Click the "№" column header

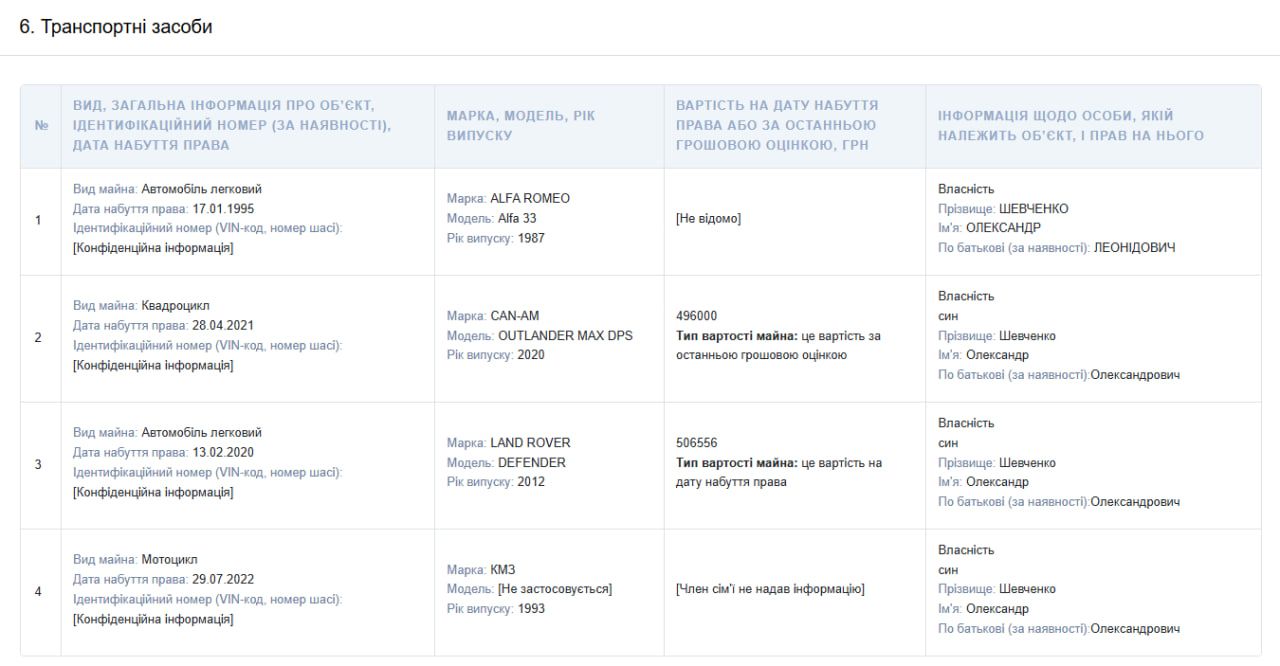41,126
